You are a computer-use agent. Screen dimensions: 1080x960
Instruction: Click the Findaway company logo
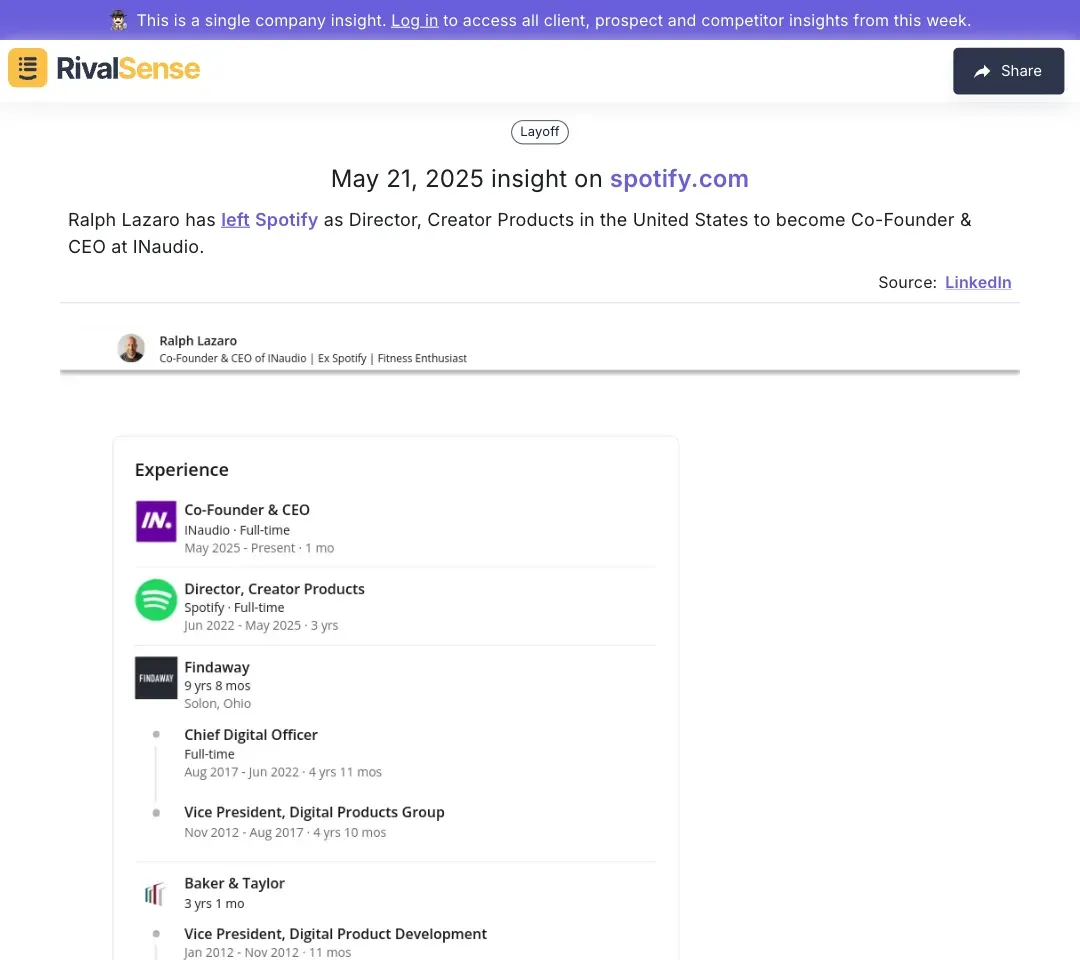click(156, 678)
